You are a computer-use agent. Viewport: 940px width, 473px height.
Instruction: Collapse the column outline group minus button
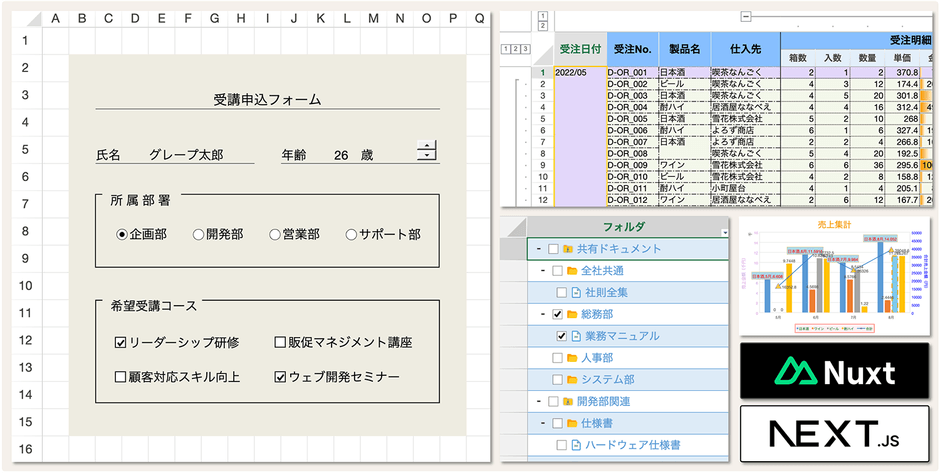coord(745,18)
